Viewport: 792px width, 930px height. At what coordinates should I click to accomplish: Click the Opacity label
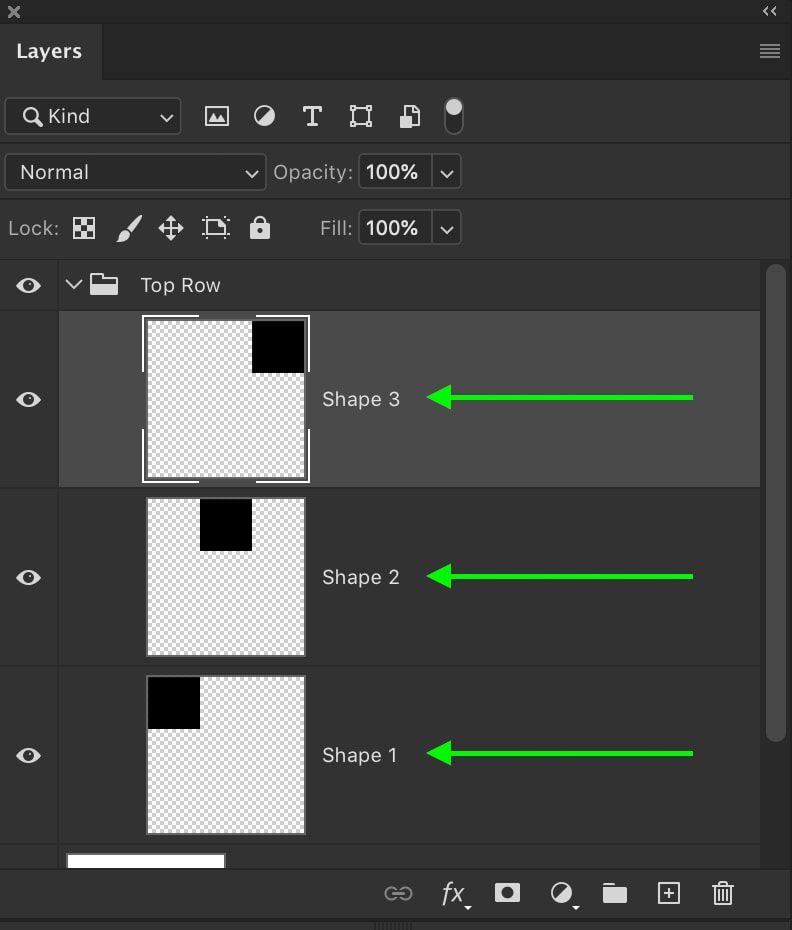(x=313, y=172)
